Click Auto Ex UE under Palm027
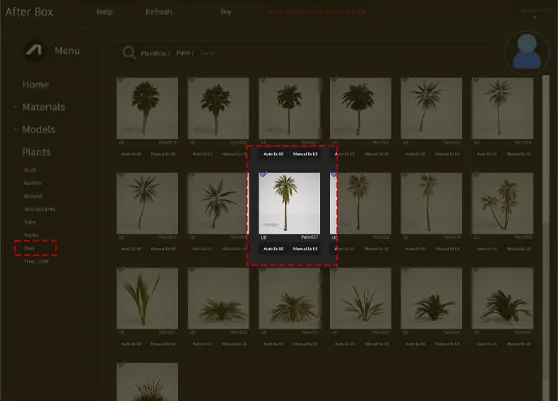 (x=273, y=249)
